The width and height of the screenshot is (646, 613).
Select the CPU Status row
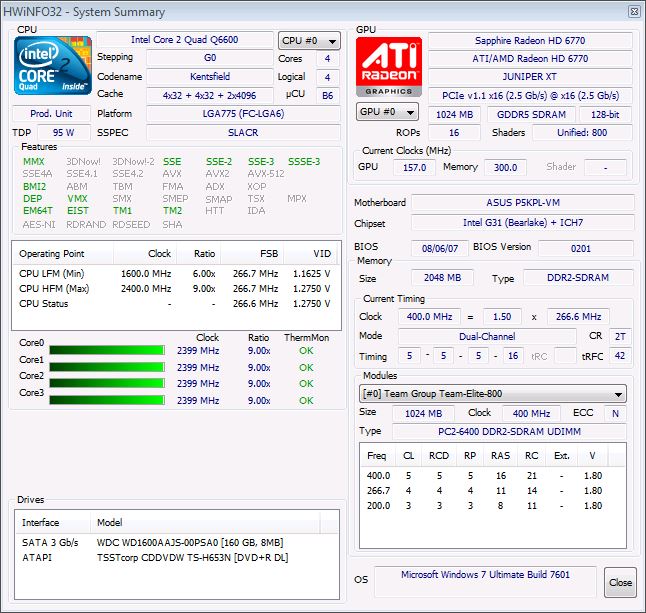pos(175,304)
